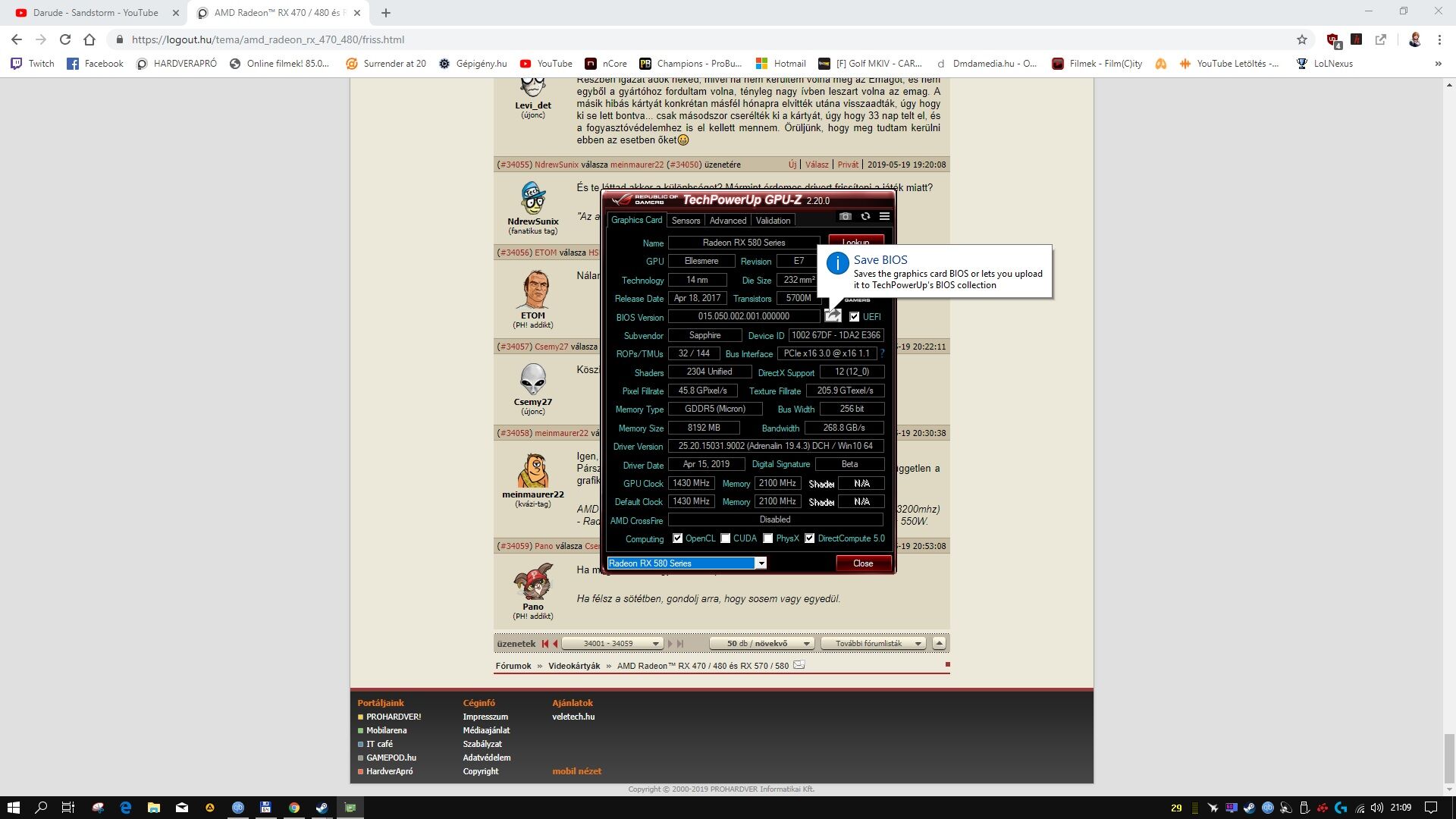Switch to the Advanced tab
This screenshot has width=1456, height=819.
click(728, 221)
